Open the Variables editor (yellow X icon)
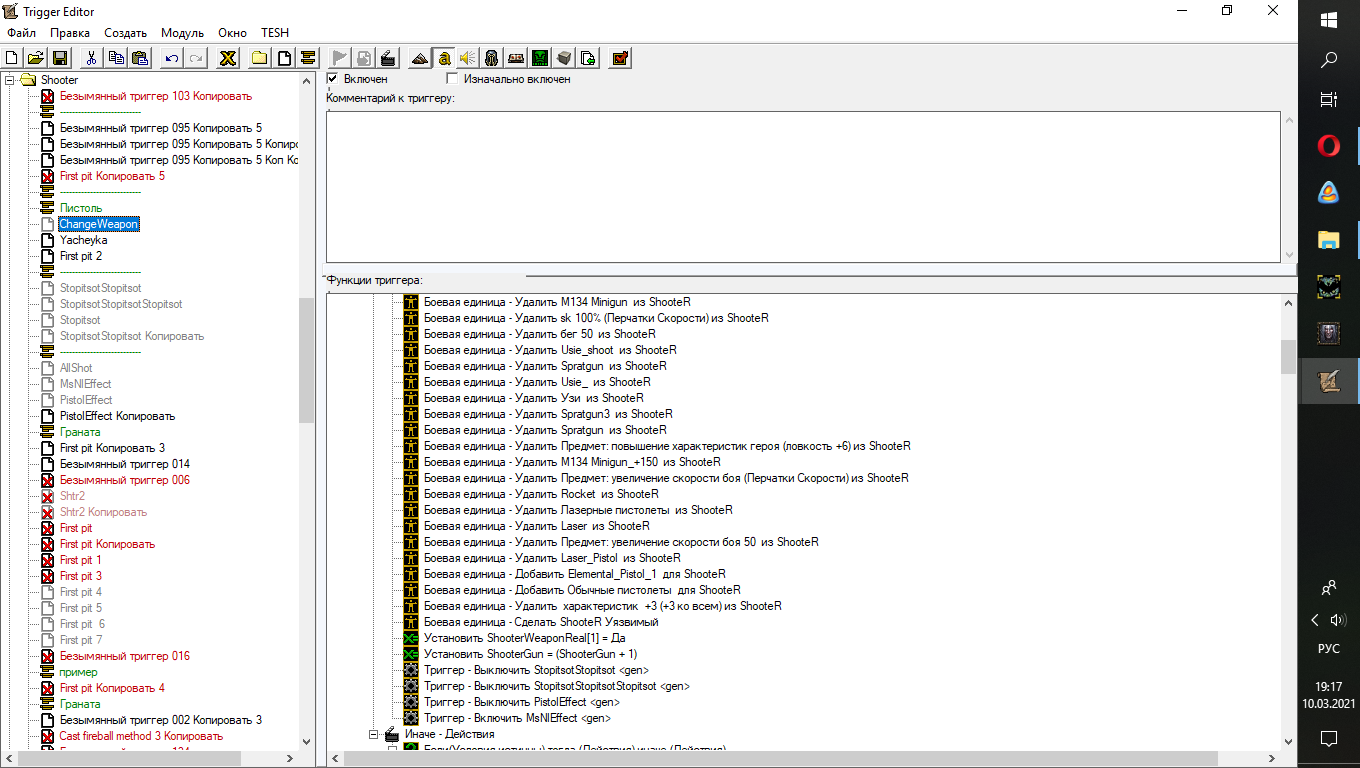This screenshot has width=1360, height=768. point(228,58)
